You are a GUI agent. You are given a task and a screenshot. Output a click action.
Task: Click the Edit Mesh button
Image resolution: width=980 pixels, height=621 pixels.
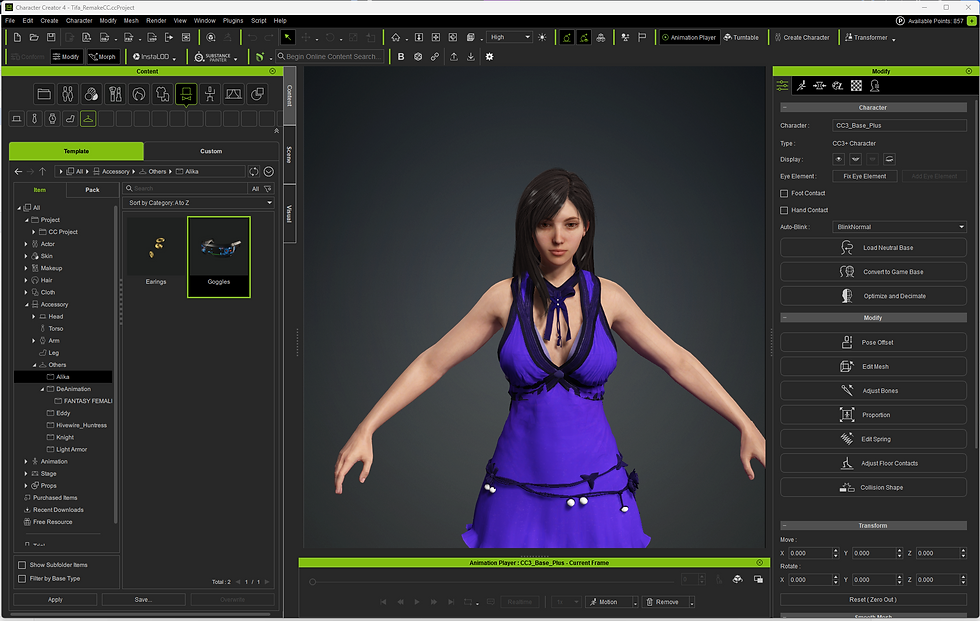pos(873,367)
